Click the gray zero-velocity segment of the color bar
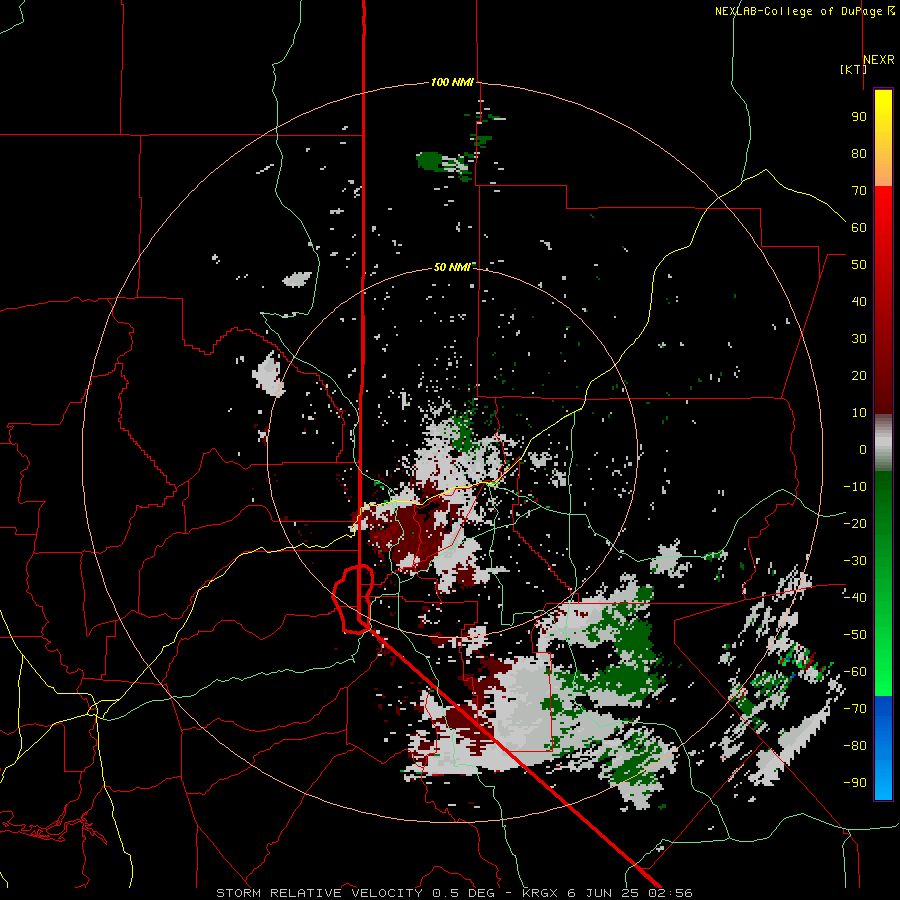 point(883,443)
